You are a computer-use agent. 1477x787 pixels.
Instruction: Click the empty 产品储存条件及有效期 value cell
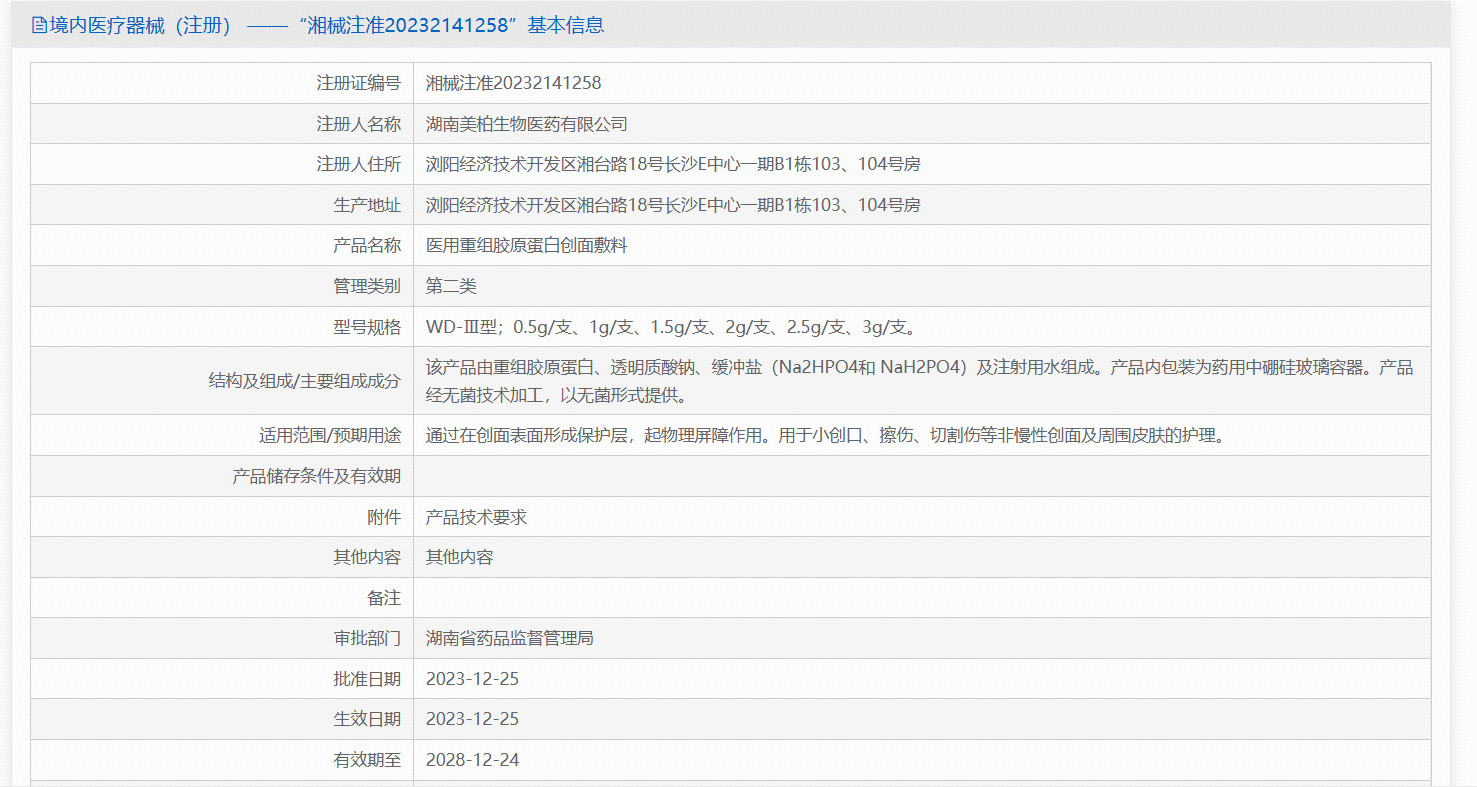coord(921,476)
